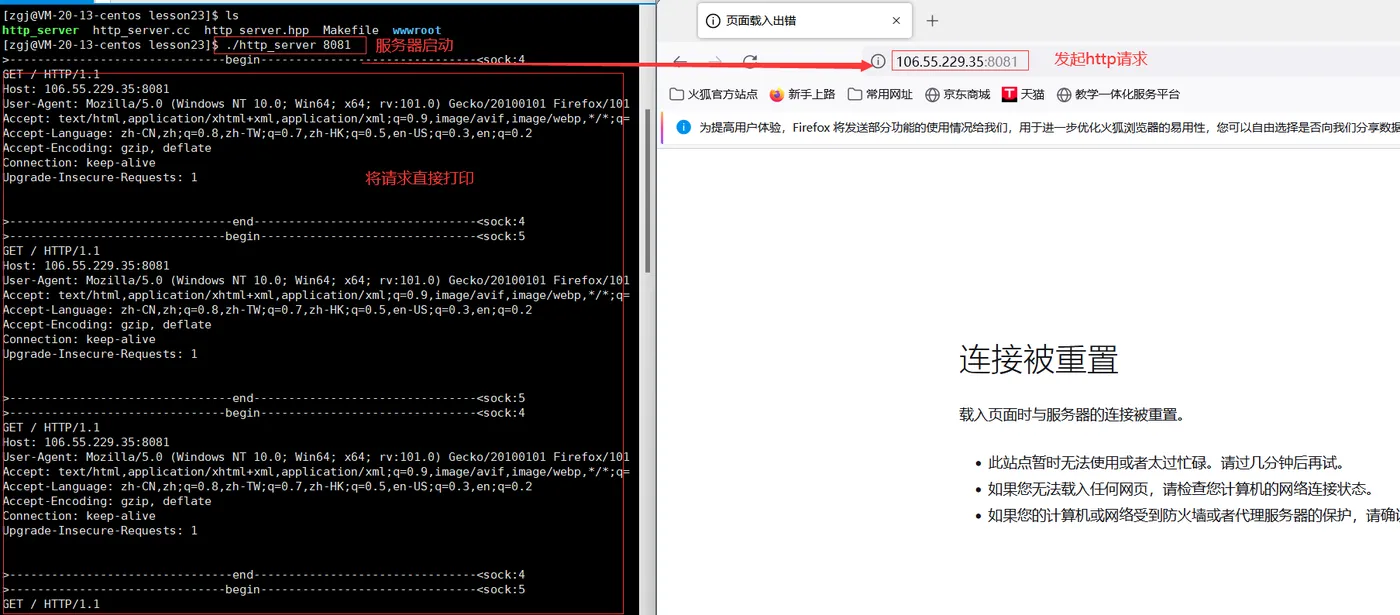1400x615 pixels.
Task: Click the ./http_server 8081 command in terminal
Action: tap(289, 45)
